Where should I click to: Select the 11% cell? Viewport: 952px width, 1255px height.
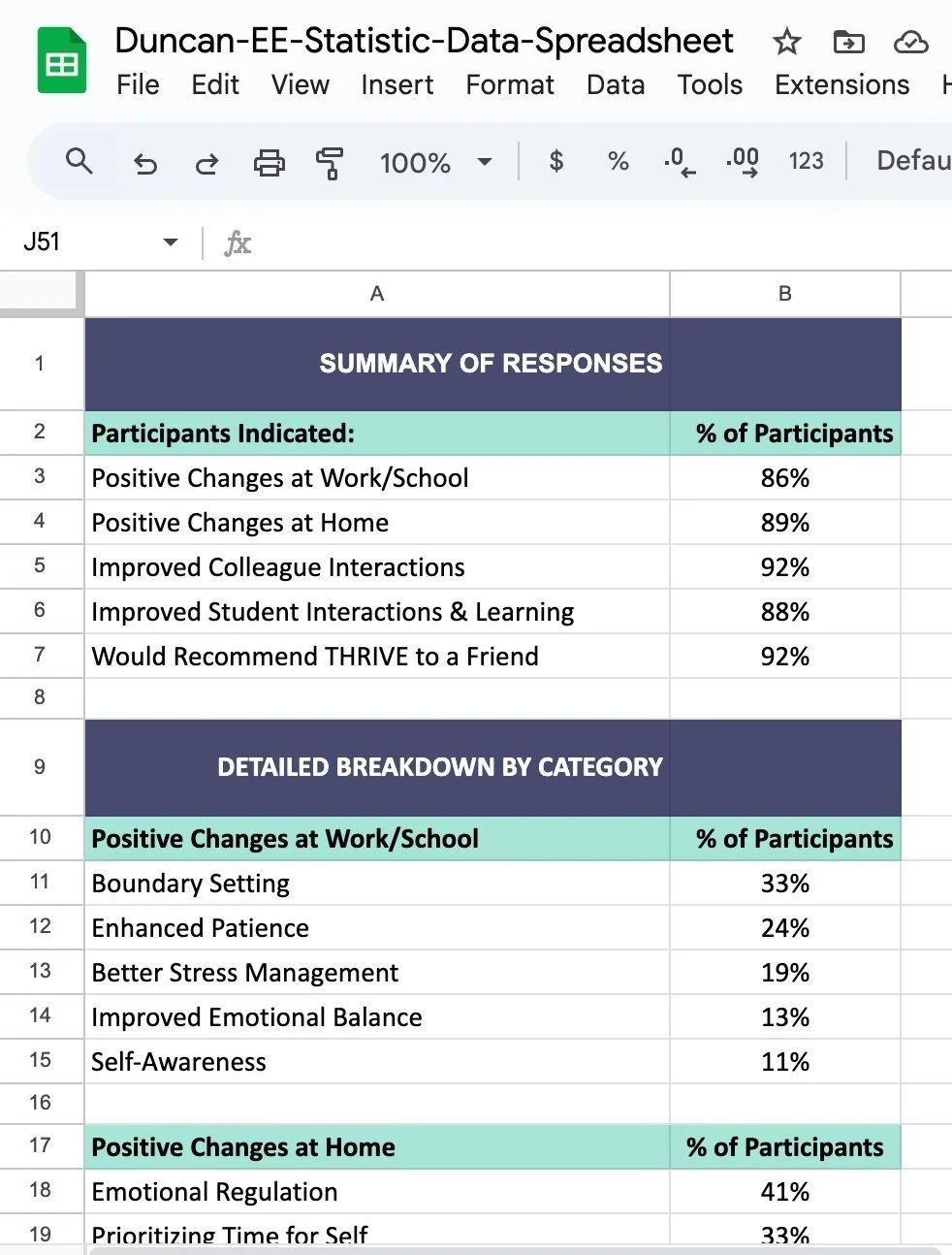click(x=785, y=1062)
